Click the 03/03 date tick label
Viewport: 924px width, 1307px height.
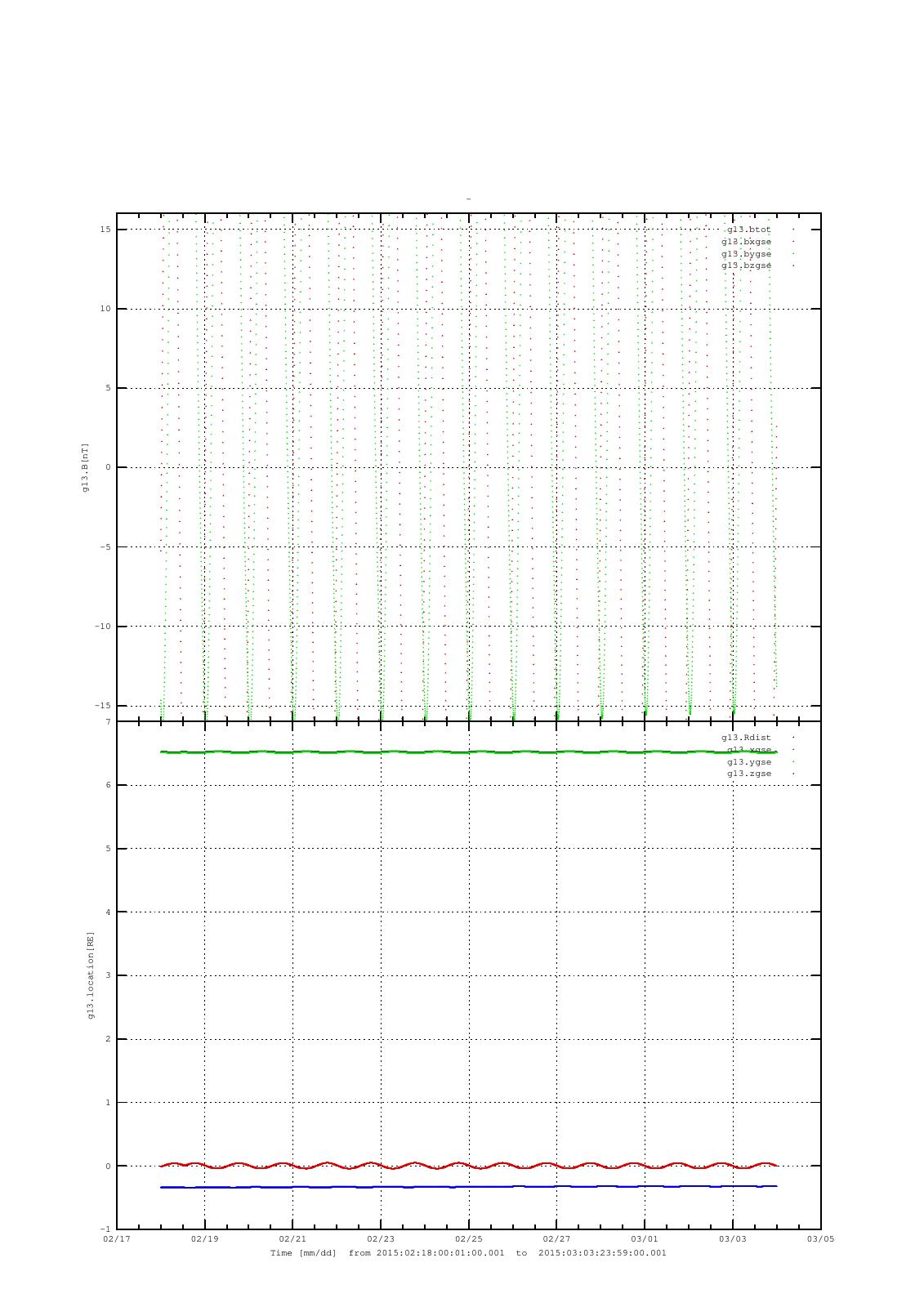[733, 1239]
